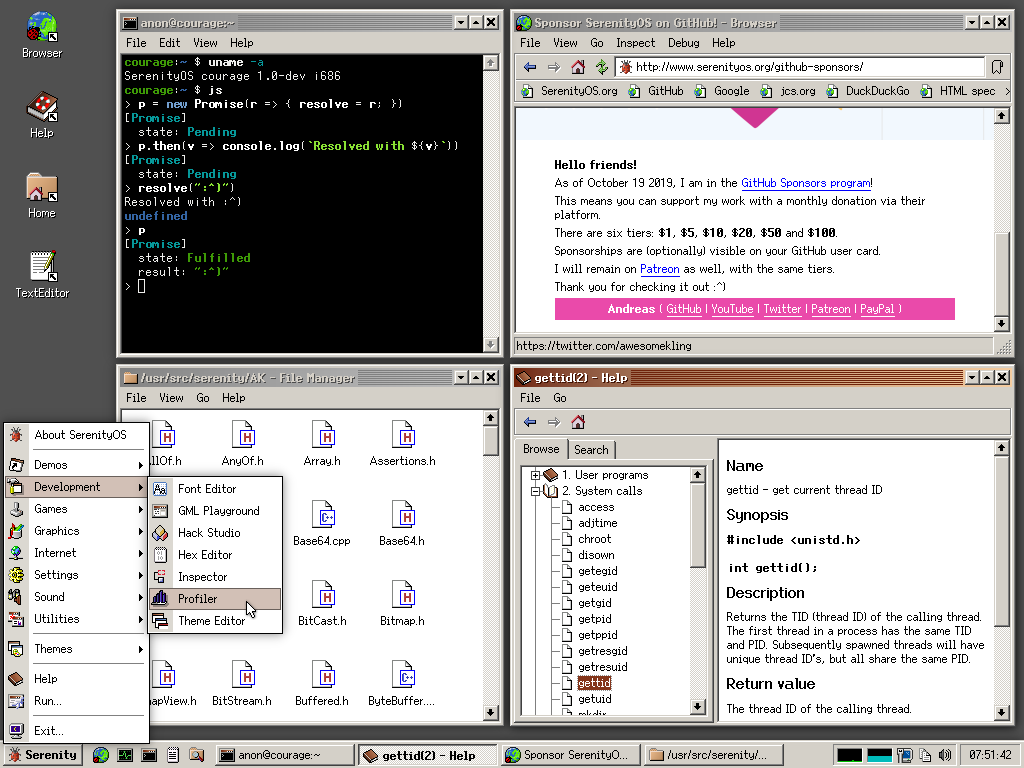
Task: Open the Array.h file icon
Action: point(322,435)
